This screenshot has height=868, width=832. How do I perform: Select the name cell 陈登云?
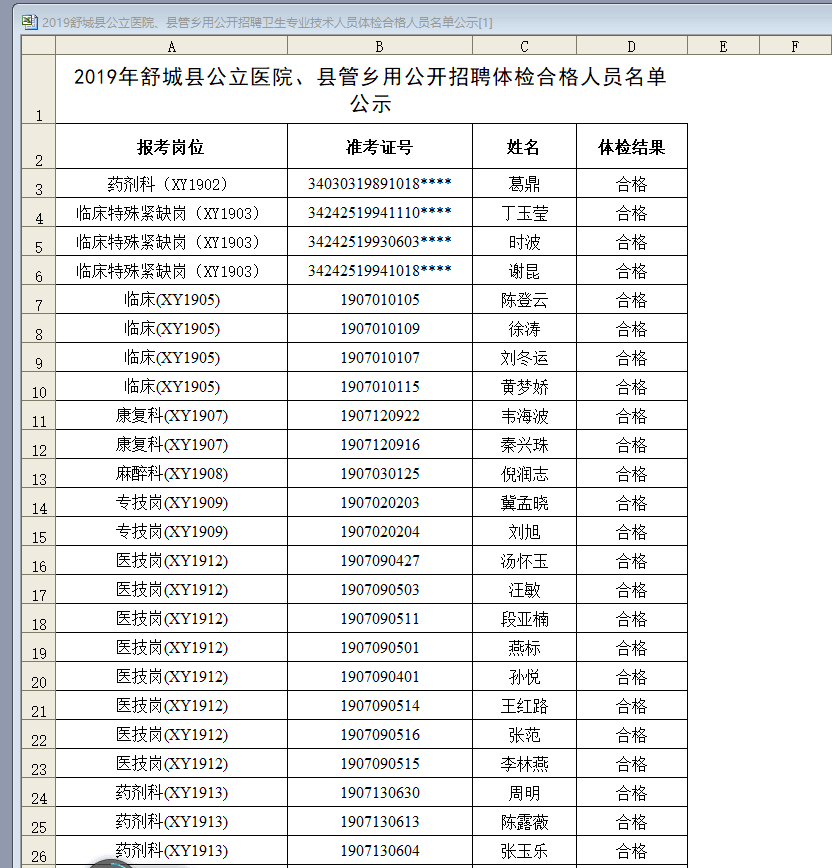pos(524,299)
